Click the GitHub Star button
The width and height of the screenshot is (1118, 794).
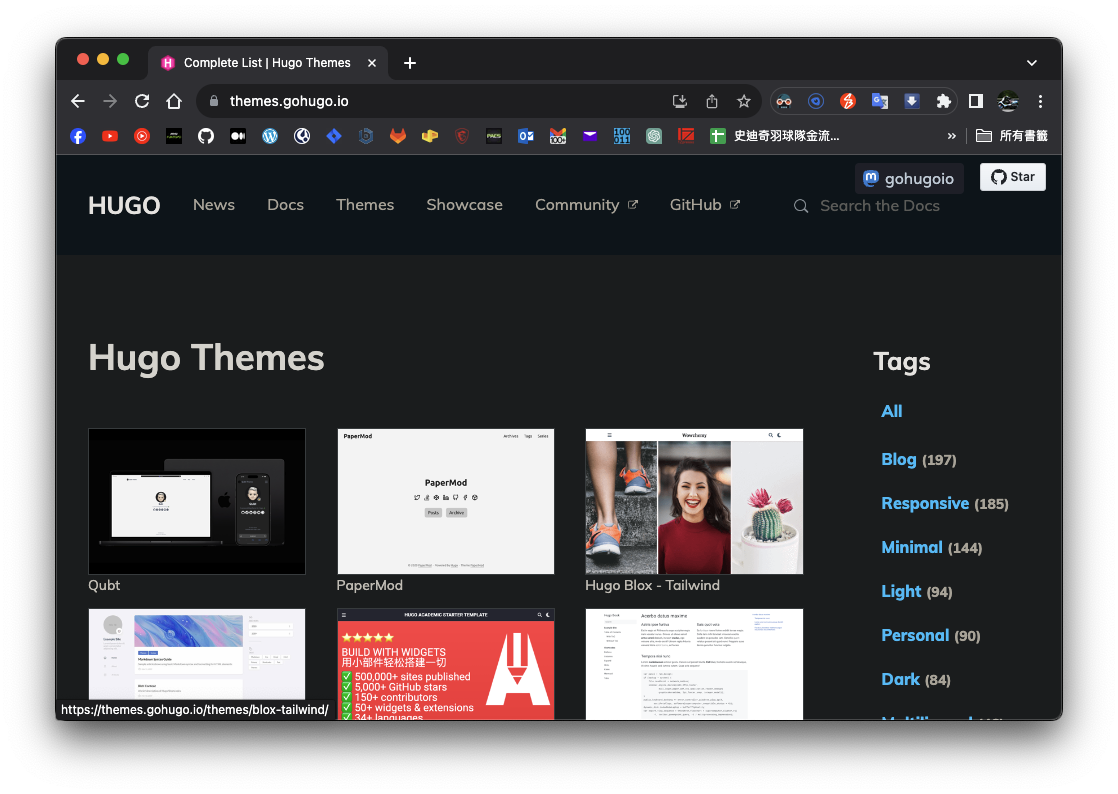click(x=1012, y=177)
